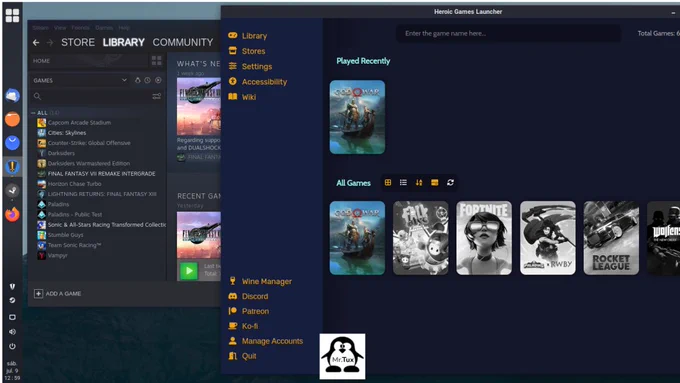Open Stores in Heroic sidebar
The width and height of the screenshot is (680, 383).
(247, 51)
